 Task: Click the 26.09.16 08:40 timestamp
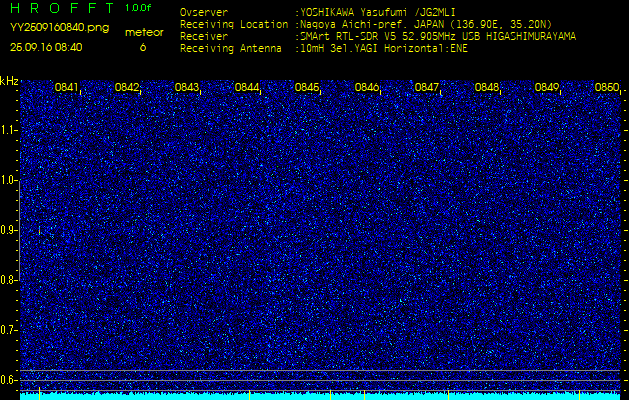pos(46,47)
